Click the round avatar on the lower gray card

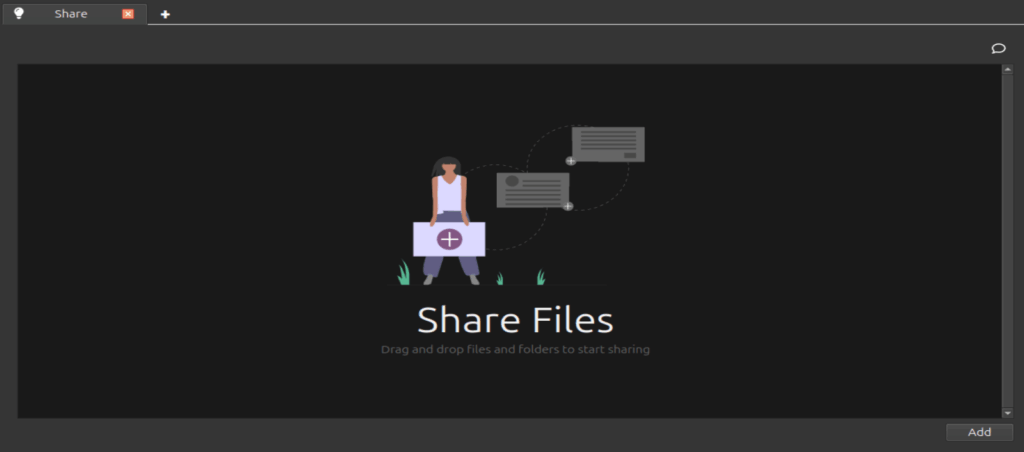click(512, 181)
